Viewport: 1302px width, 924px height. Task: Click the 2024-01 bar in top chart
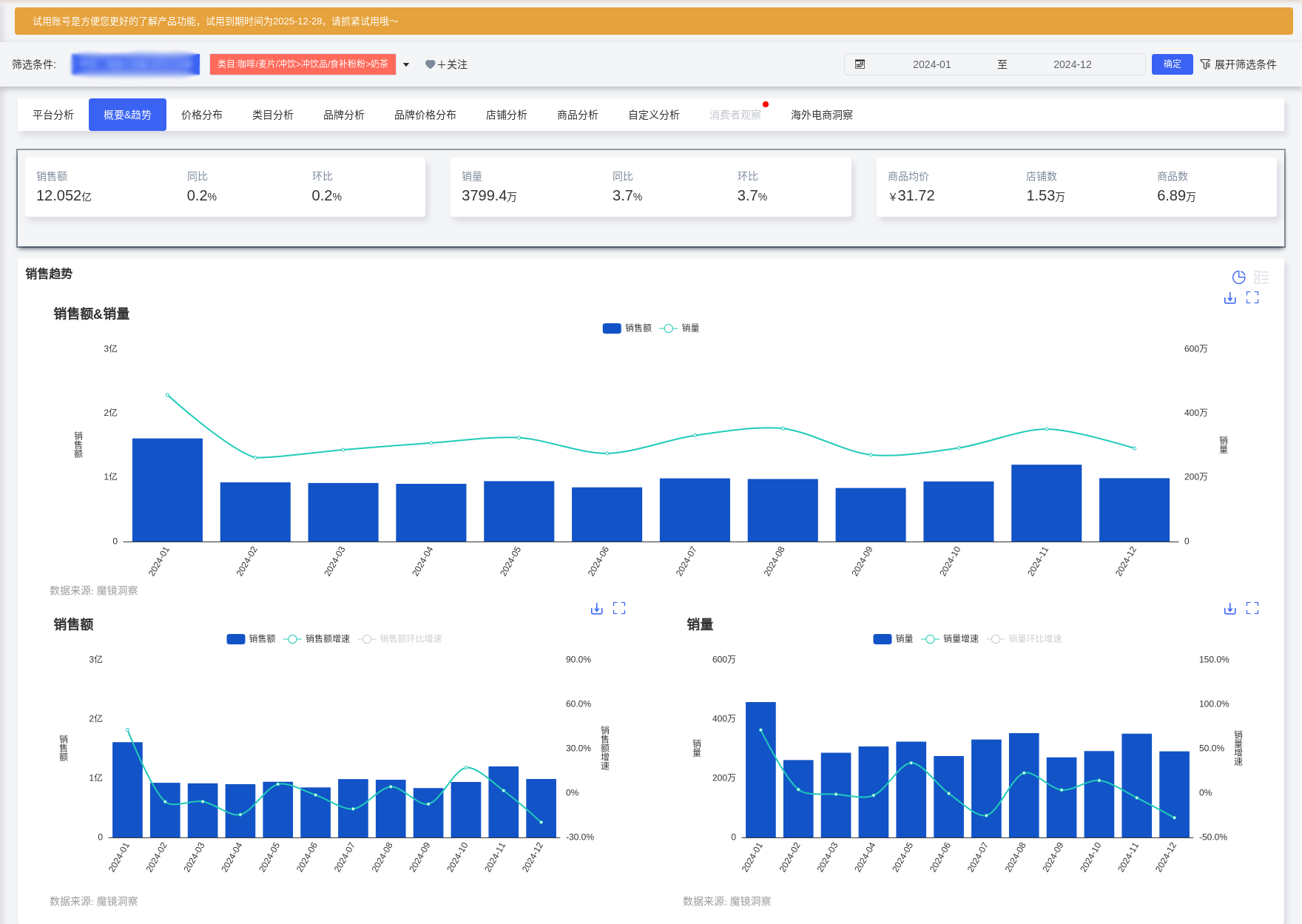coord(167,490)
